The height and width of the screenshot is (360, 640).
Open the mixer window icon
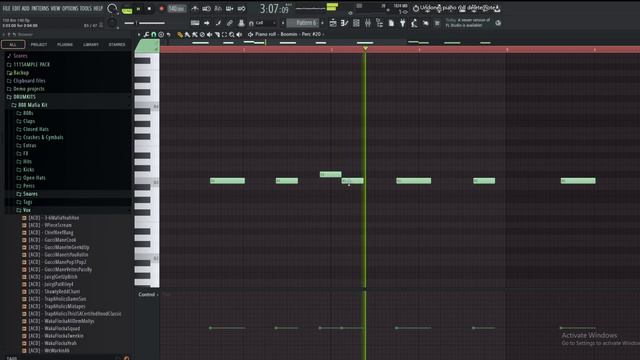[x=368, y=23]
